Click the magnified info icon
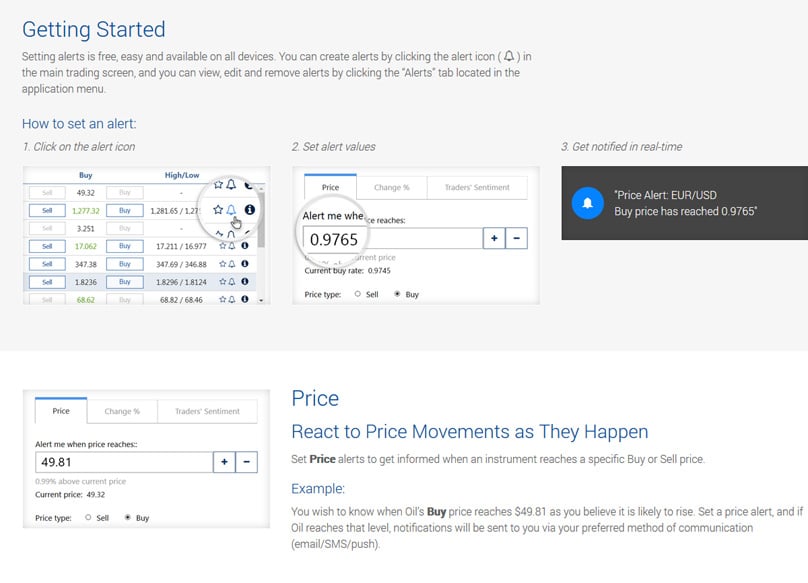 pyautogui.click(x=249, y=210)
